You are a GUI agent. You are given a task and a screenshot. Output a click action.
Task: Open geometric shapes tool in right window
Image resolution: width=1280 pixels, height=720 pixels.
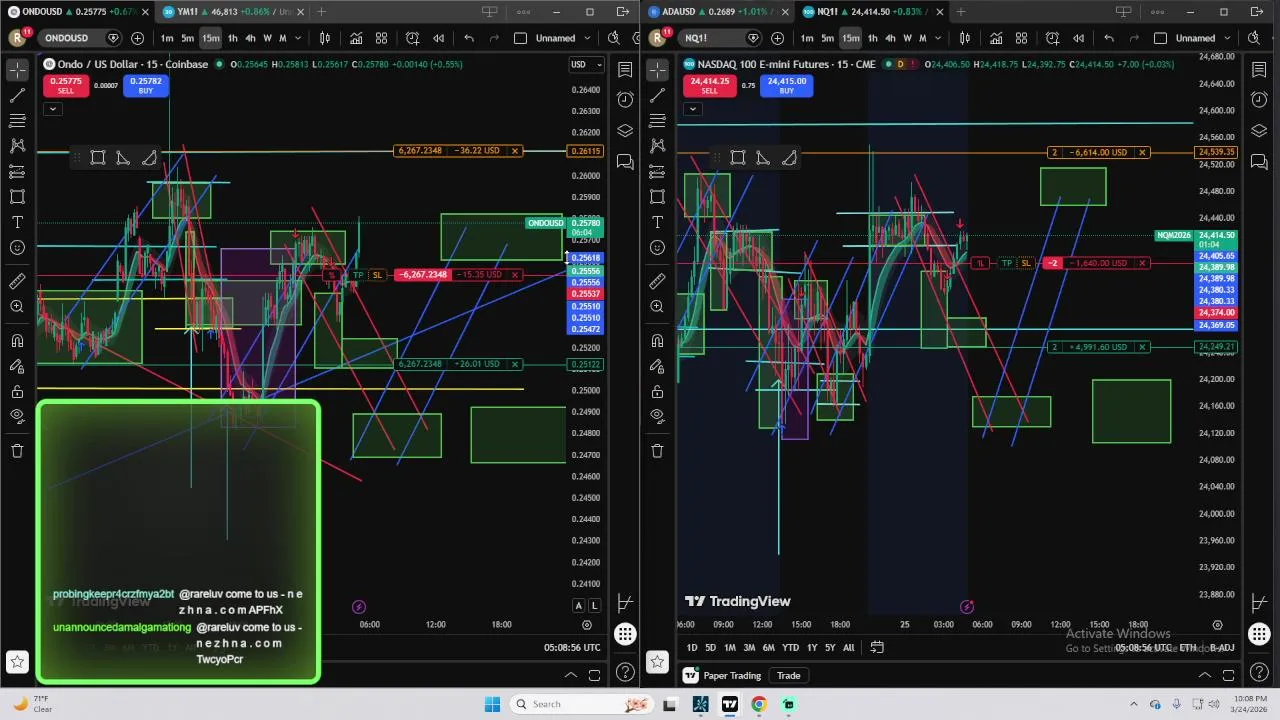(x=657, y=196)
